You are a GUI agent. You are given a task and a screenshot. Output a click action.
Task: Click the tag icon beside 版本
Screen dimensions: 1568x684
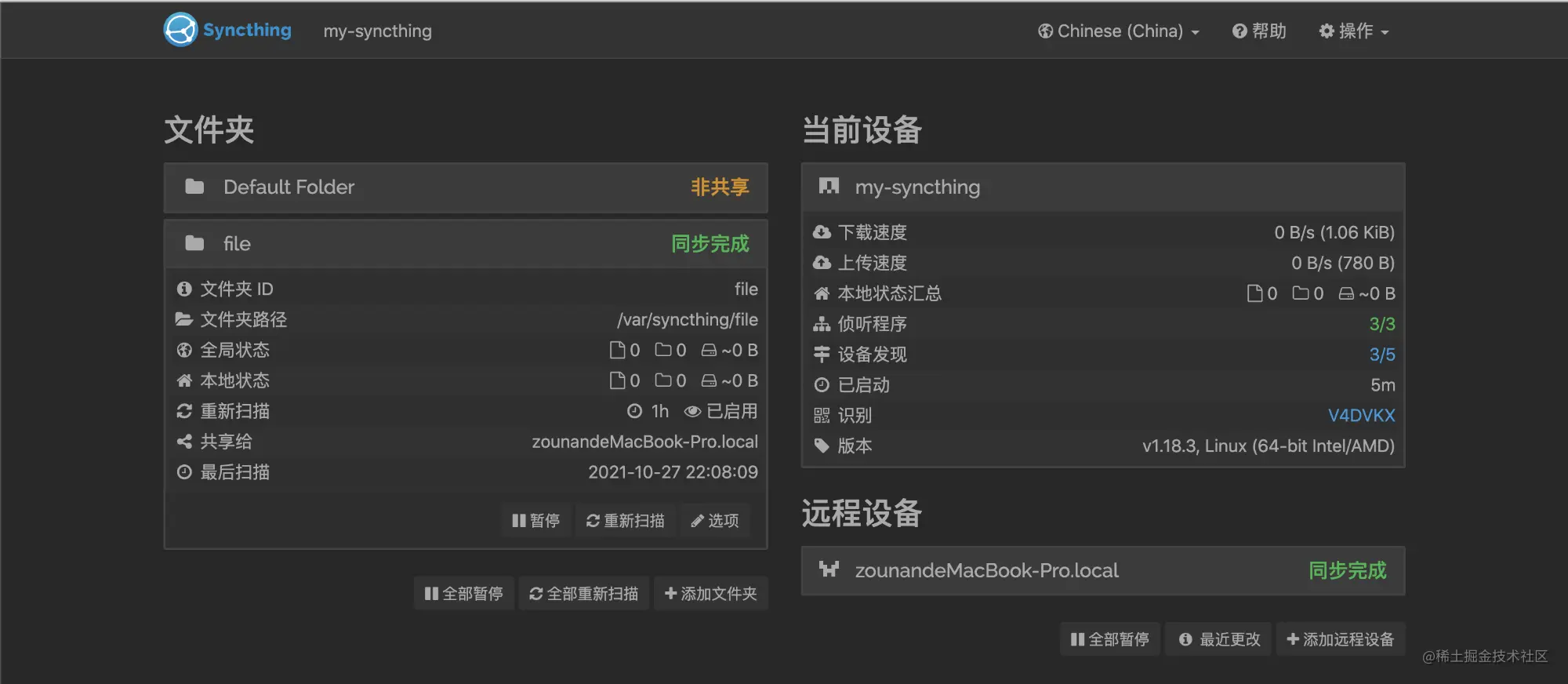pyautogui.click(x=822, y=446)
